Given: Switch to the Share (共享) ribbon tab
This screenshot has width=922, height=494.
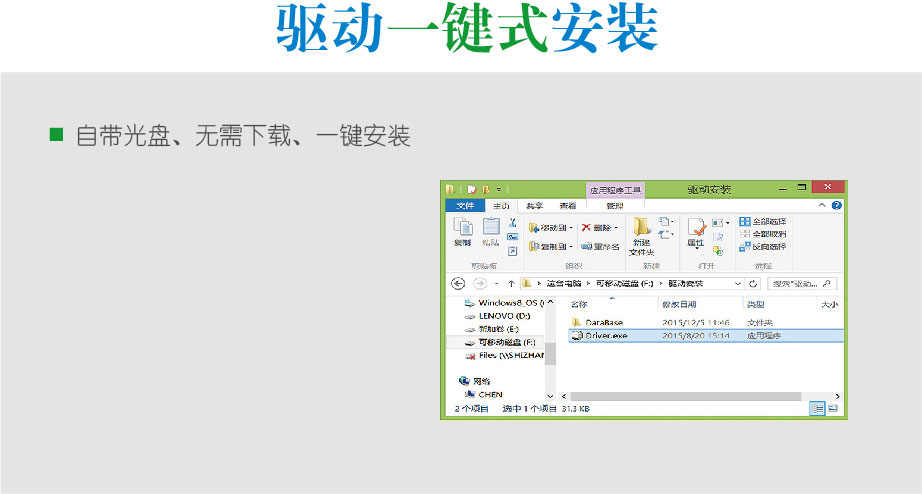Looking at the screenshot, I should tap(534, 205).
